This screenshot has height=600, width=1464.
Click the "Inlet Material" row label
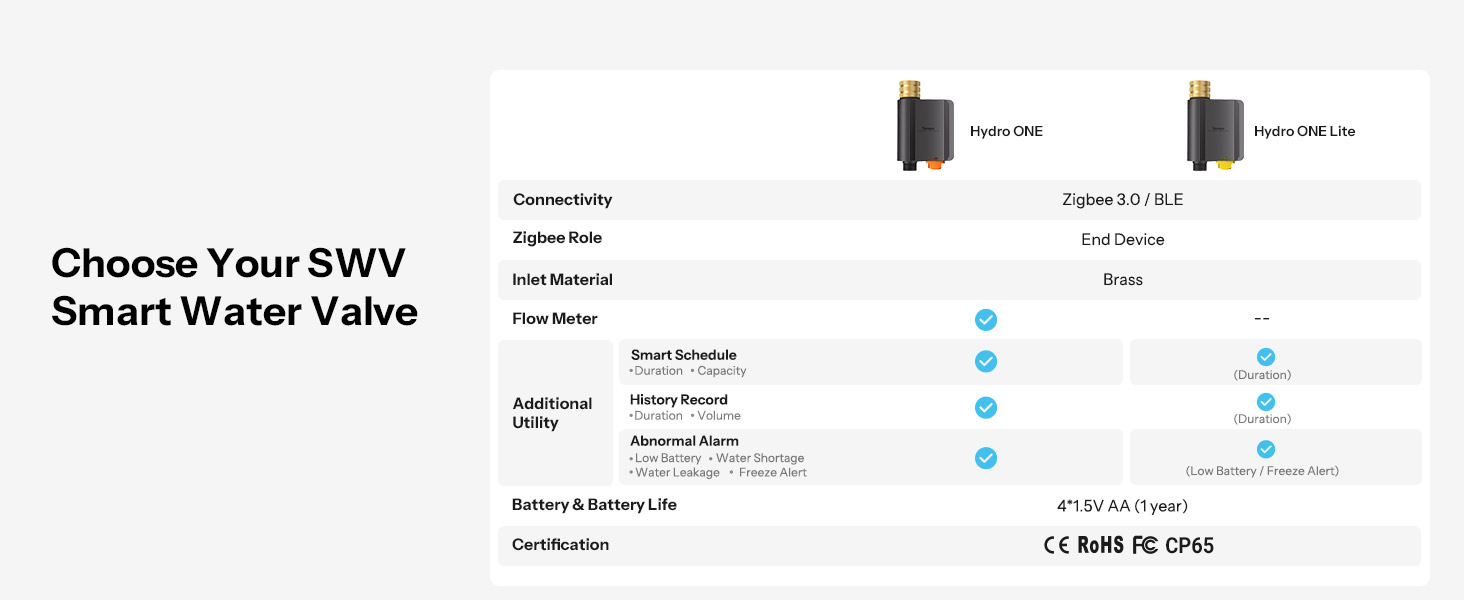click(562, 280)
